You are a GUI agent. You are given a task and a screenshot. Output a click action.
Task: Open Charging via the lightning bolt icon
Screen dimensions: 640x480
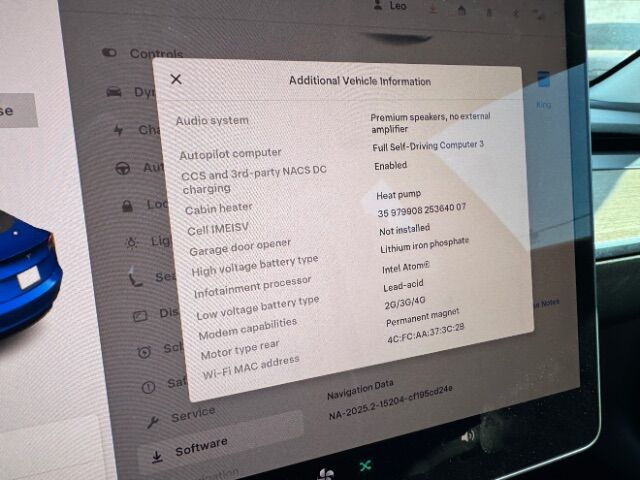click(118, 130)
